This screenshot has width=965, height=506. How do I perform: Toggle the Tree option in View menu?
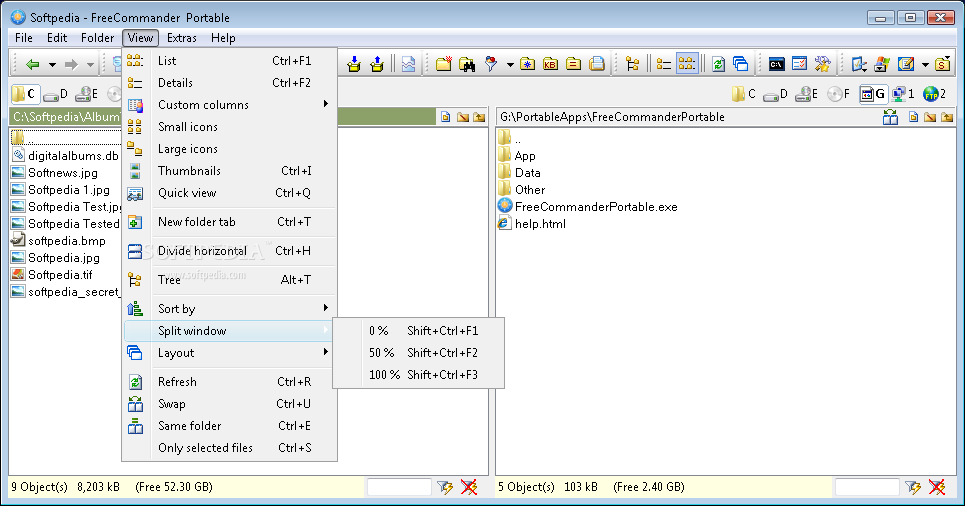click(x=230, y=280)
